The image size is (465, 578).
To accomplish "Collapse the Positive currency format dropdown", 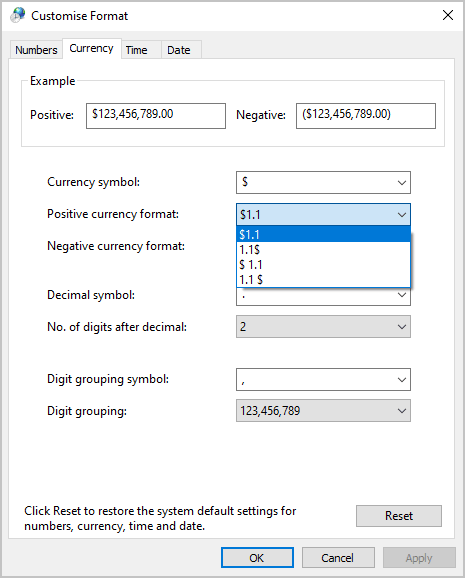I will [323, 214].
